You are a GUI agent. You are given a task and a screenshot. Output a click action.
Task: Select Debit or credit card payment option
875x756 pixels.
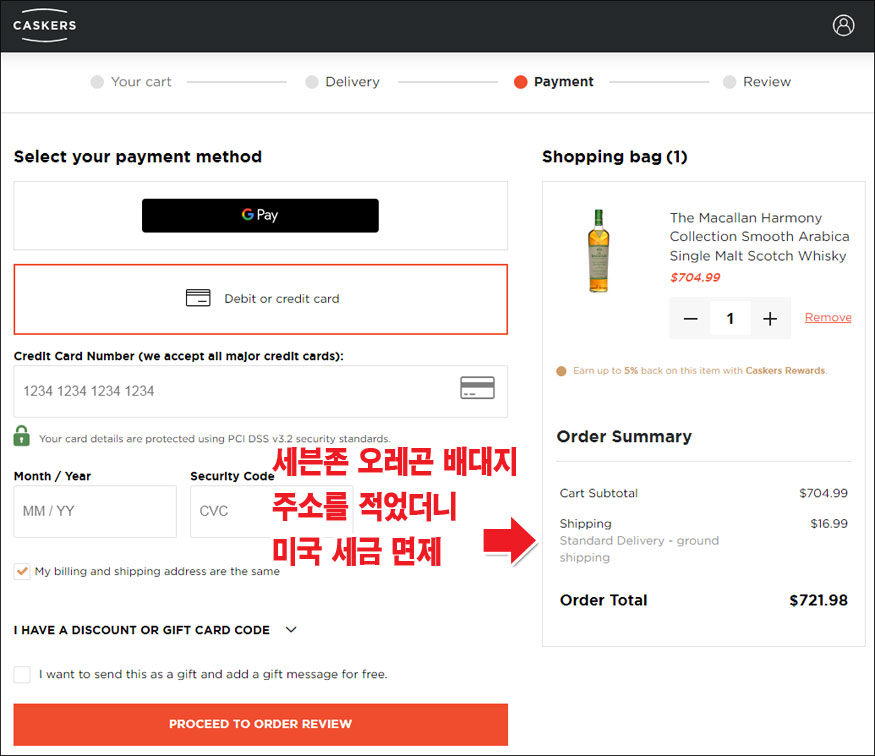tap(261, 299)
